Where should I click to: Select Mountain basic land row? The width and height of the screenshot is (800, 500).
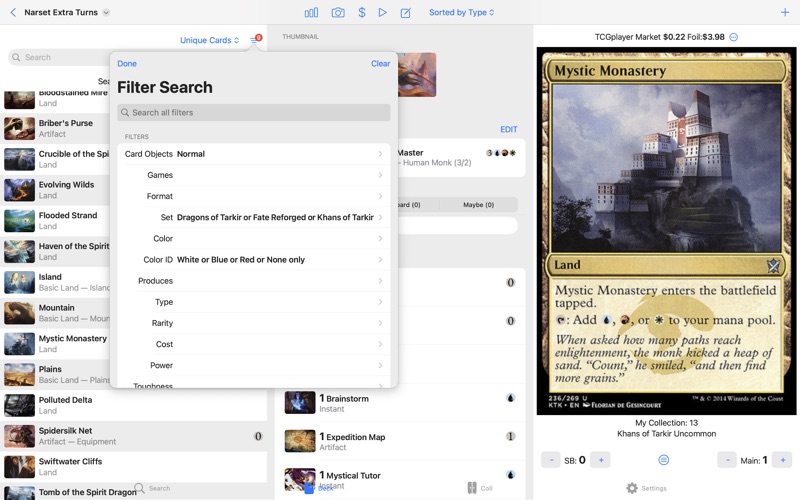click(55, 313)
